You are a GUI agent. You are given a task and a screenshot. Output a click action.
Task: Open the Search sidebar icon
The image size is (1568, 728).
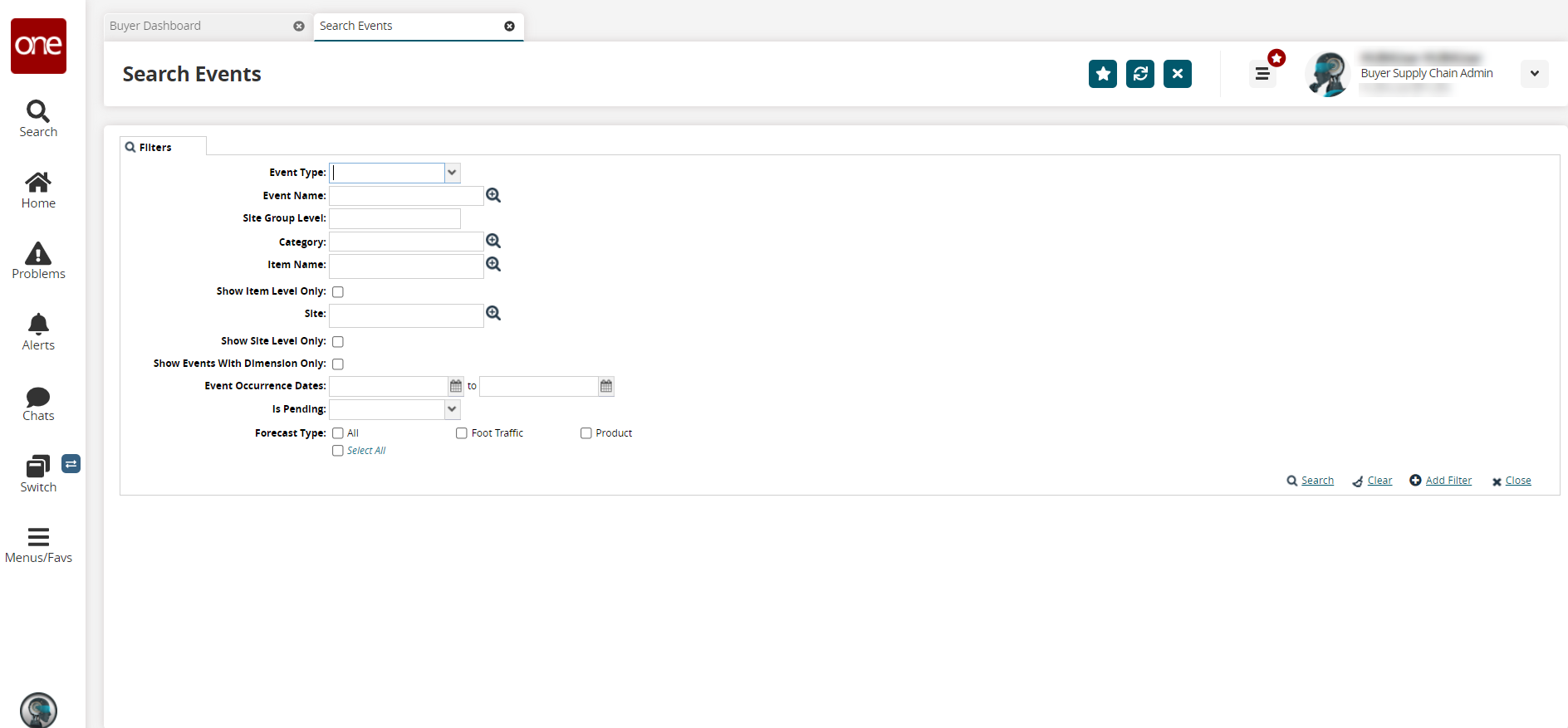38,119
